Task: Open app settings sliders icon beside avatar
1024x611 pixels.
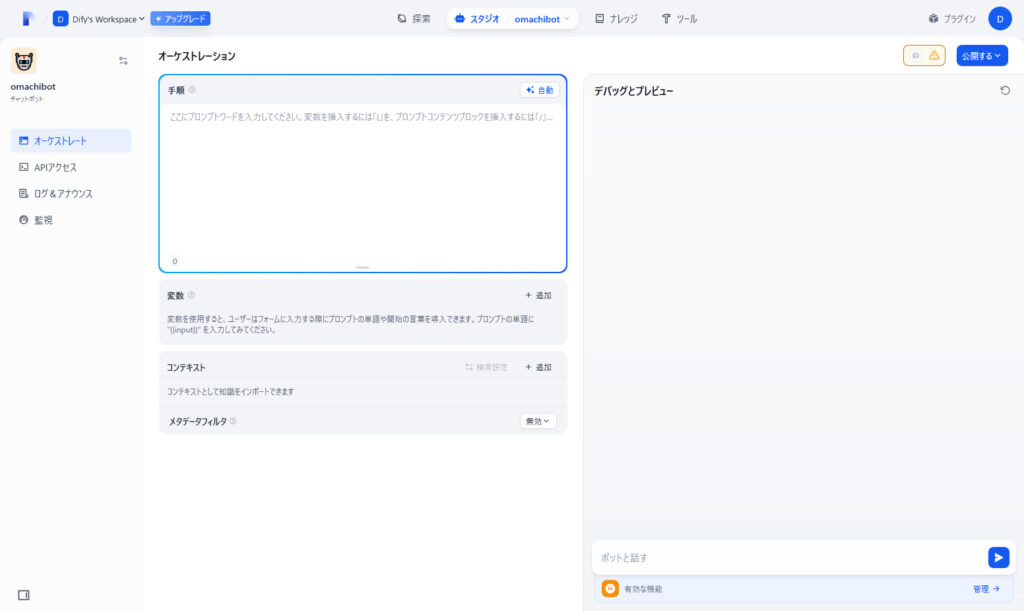Action: pos(123,61)
